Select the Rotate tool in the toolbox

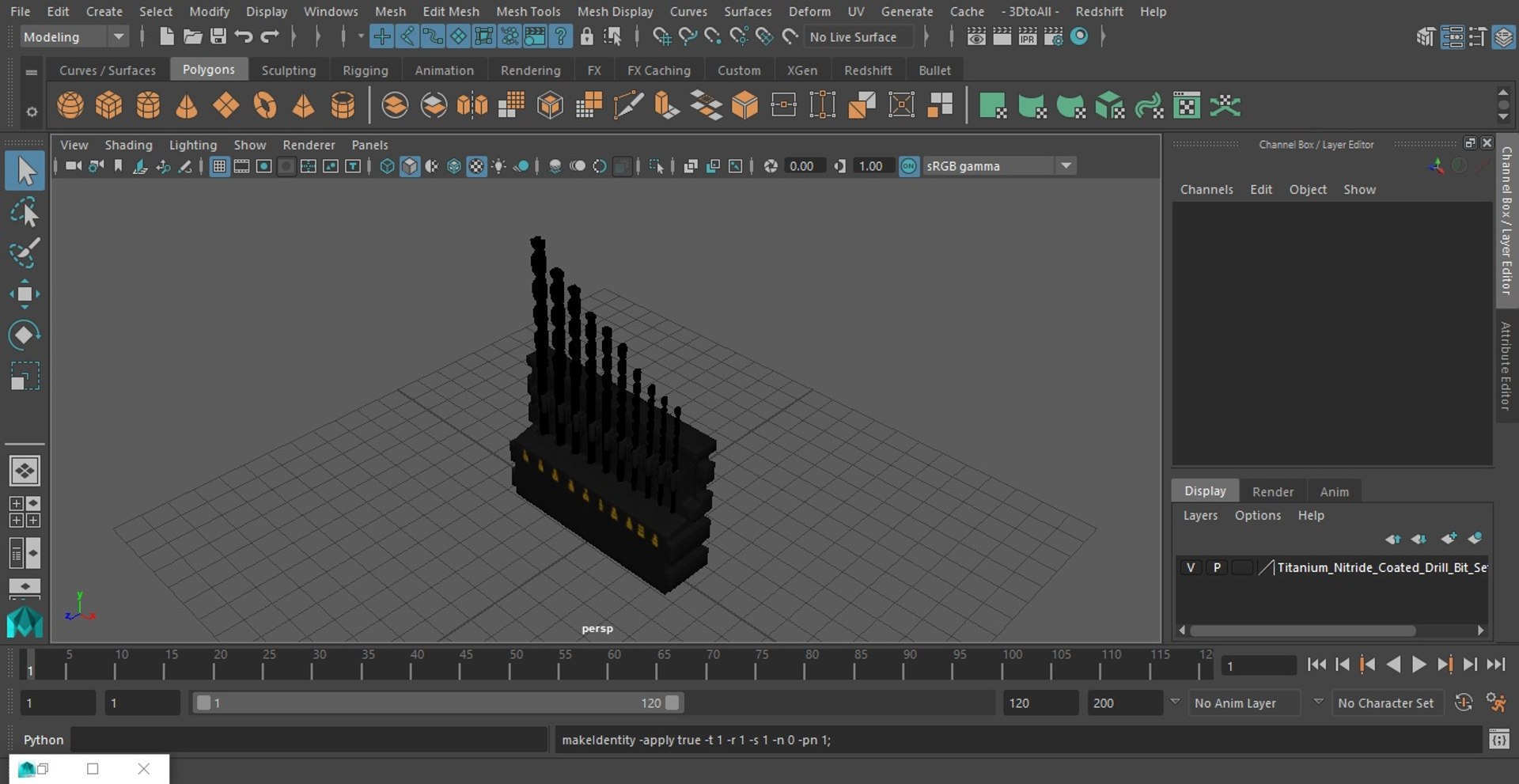point(25,335)
